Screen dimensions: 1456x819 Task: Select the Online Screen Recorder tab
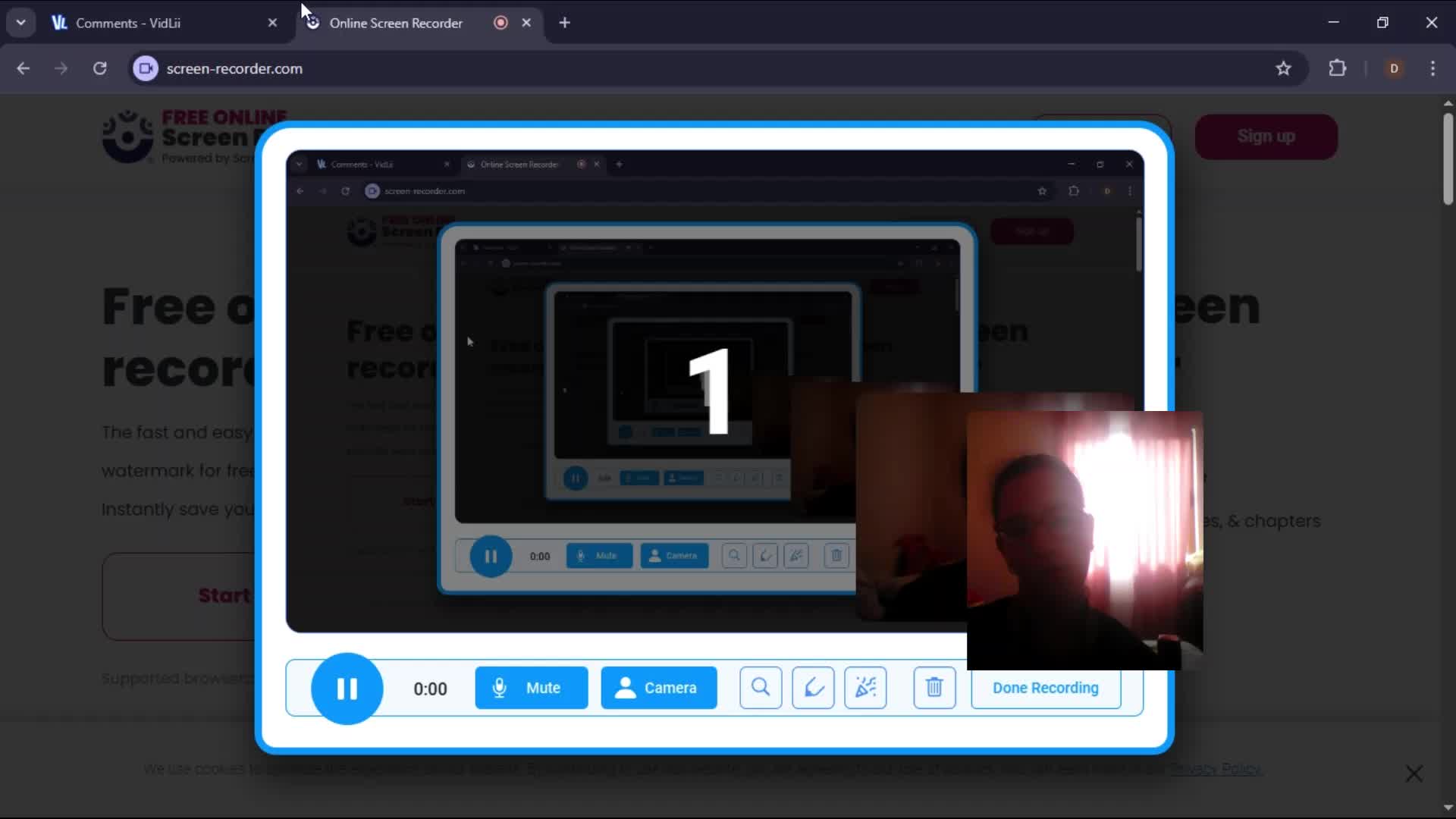pos(395,23)
